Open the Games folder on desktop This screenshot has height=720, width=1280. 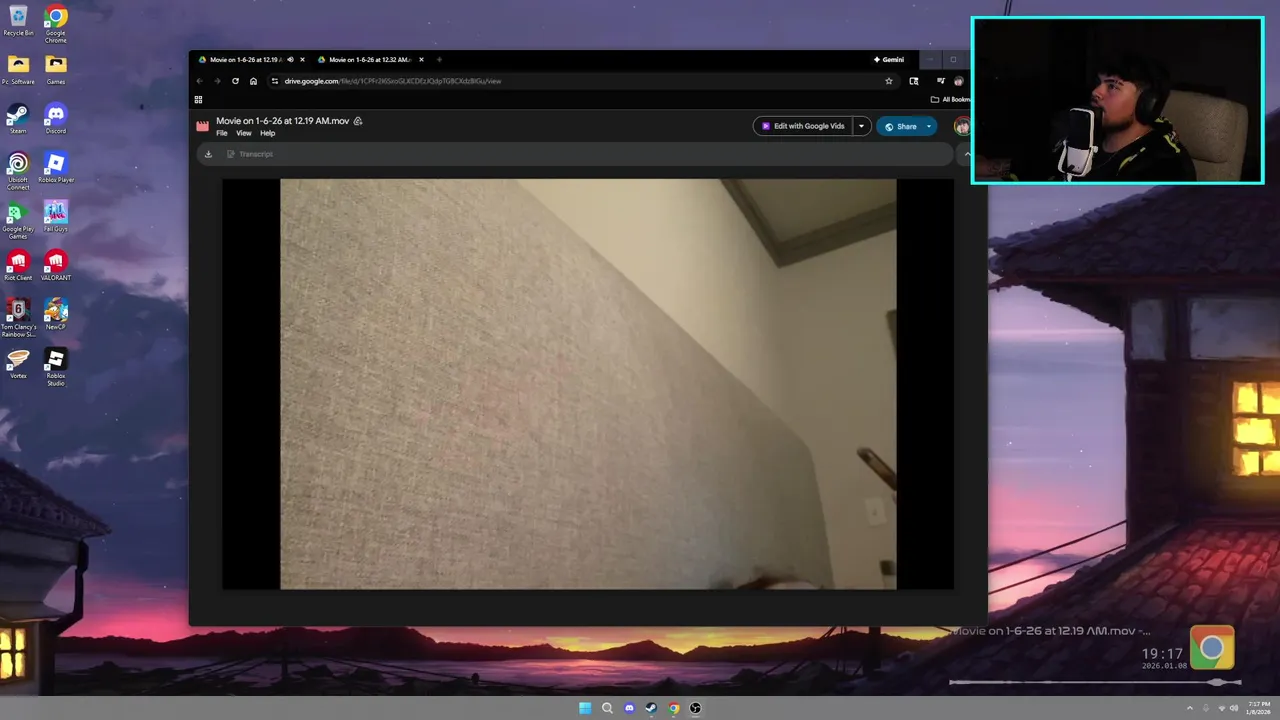[56, 69]
